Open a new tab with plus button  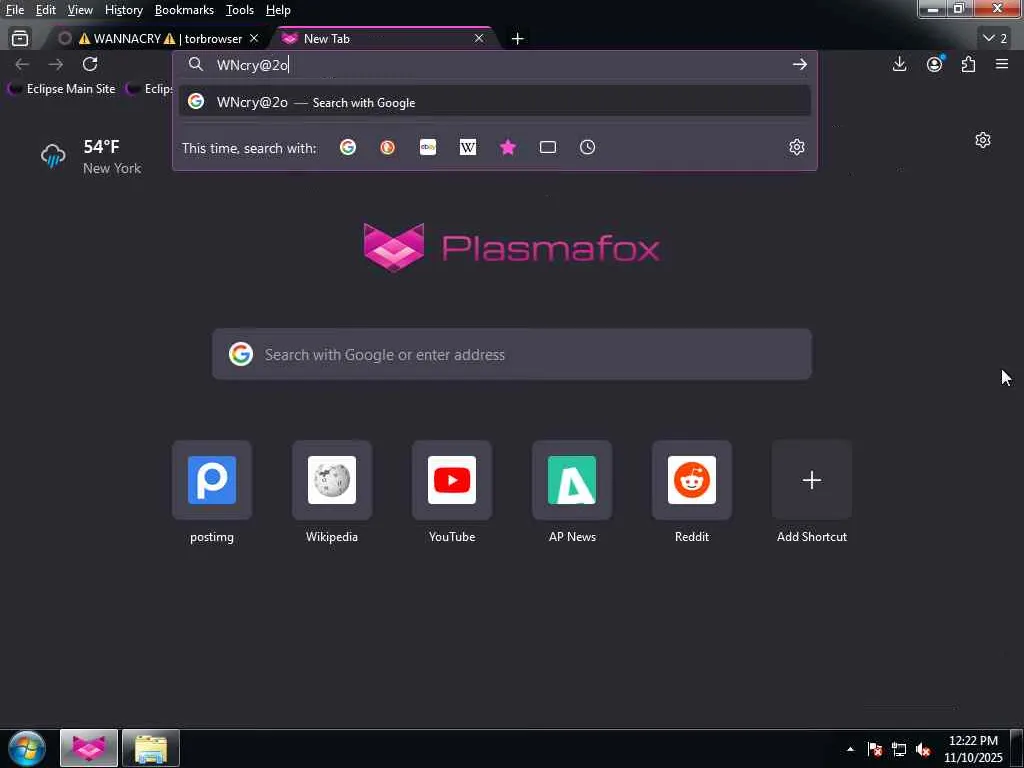tap(517, 39)
